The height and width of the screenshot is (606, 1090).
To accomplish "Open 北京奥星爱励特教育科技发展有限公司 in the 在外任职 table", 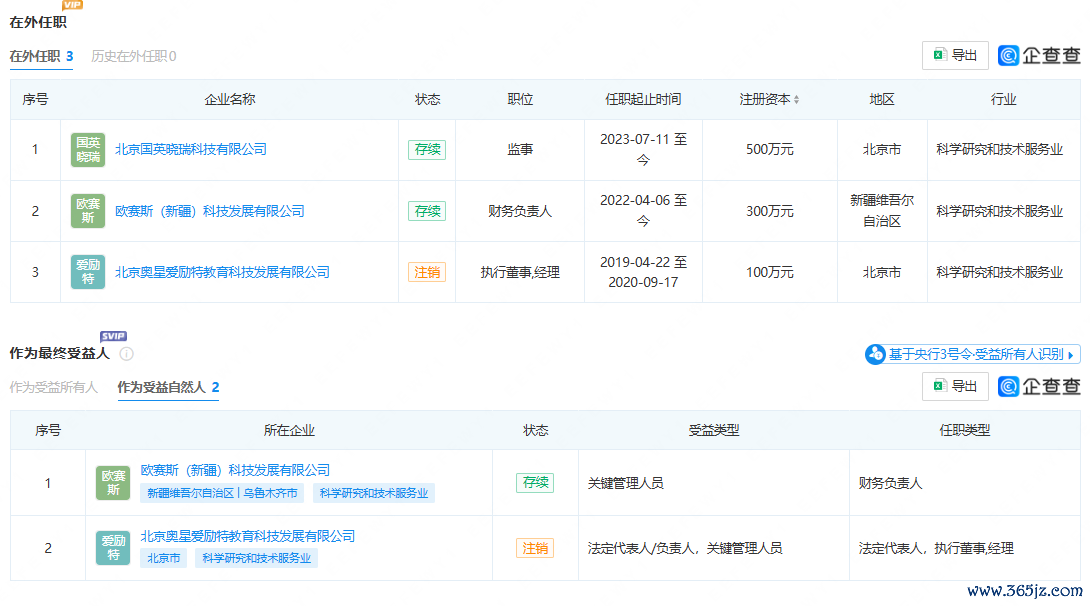I will pos(222,272).
